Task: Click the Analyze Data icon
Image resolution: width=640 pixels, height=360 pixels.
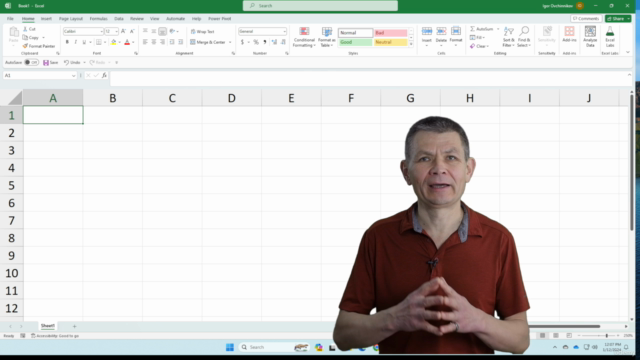Action: click(x=590, y=31)
